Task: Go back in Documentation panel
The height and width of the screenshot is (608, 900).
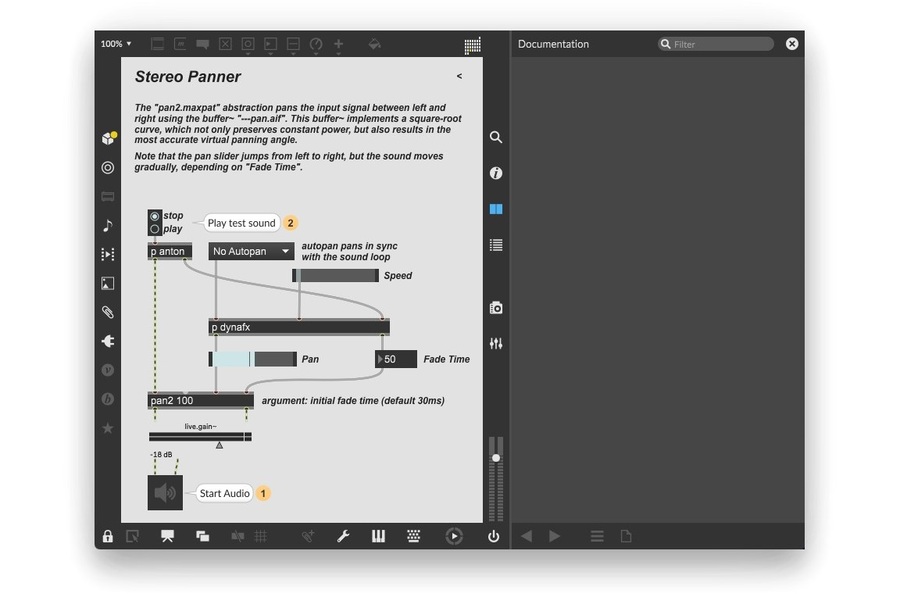Action: [x=526, y=536]
